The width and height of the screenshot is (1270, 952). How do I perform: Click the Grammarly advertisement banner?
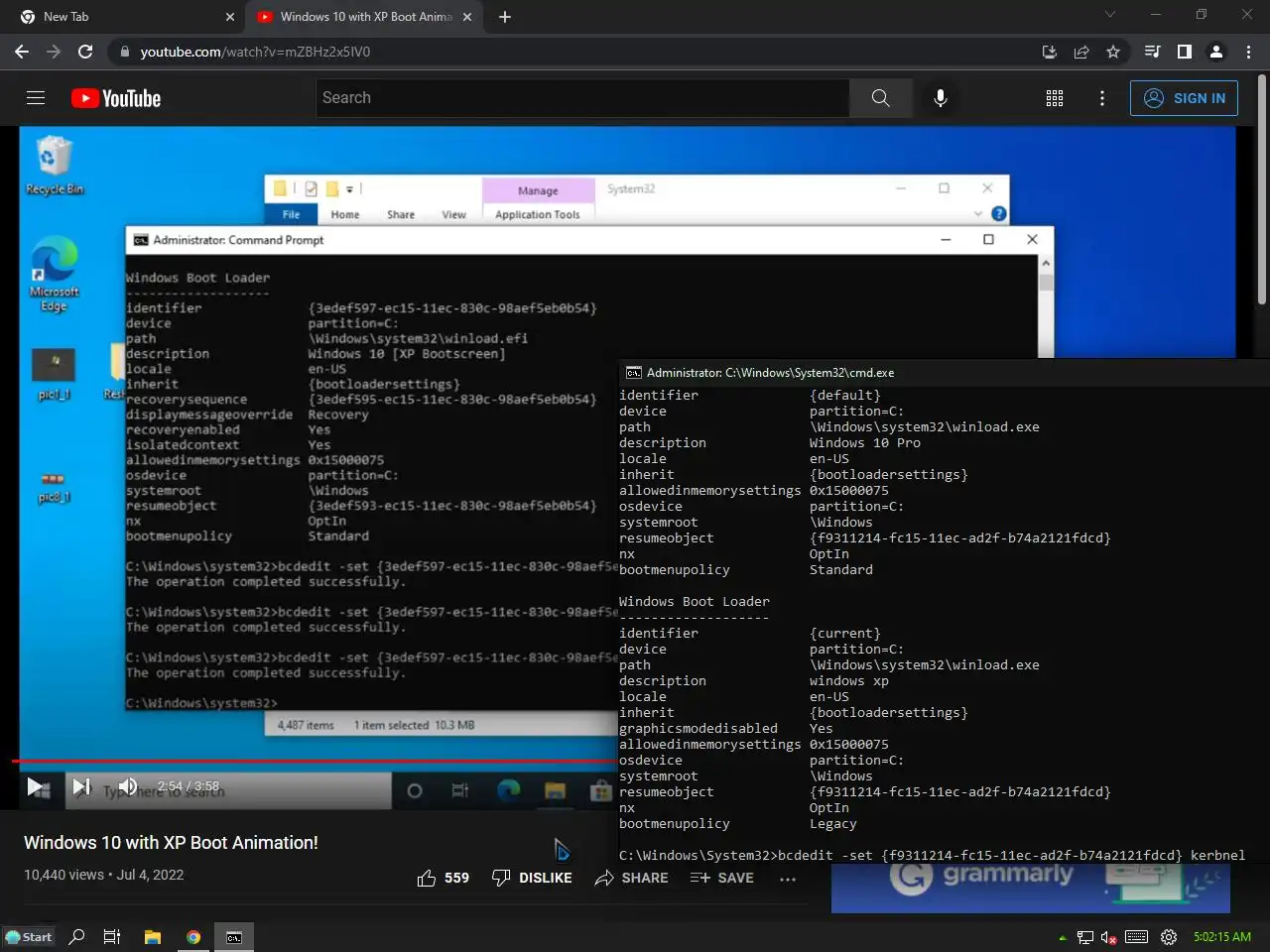point(1030,888)
